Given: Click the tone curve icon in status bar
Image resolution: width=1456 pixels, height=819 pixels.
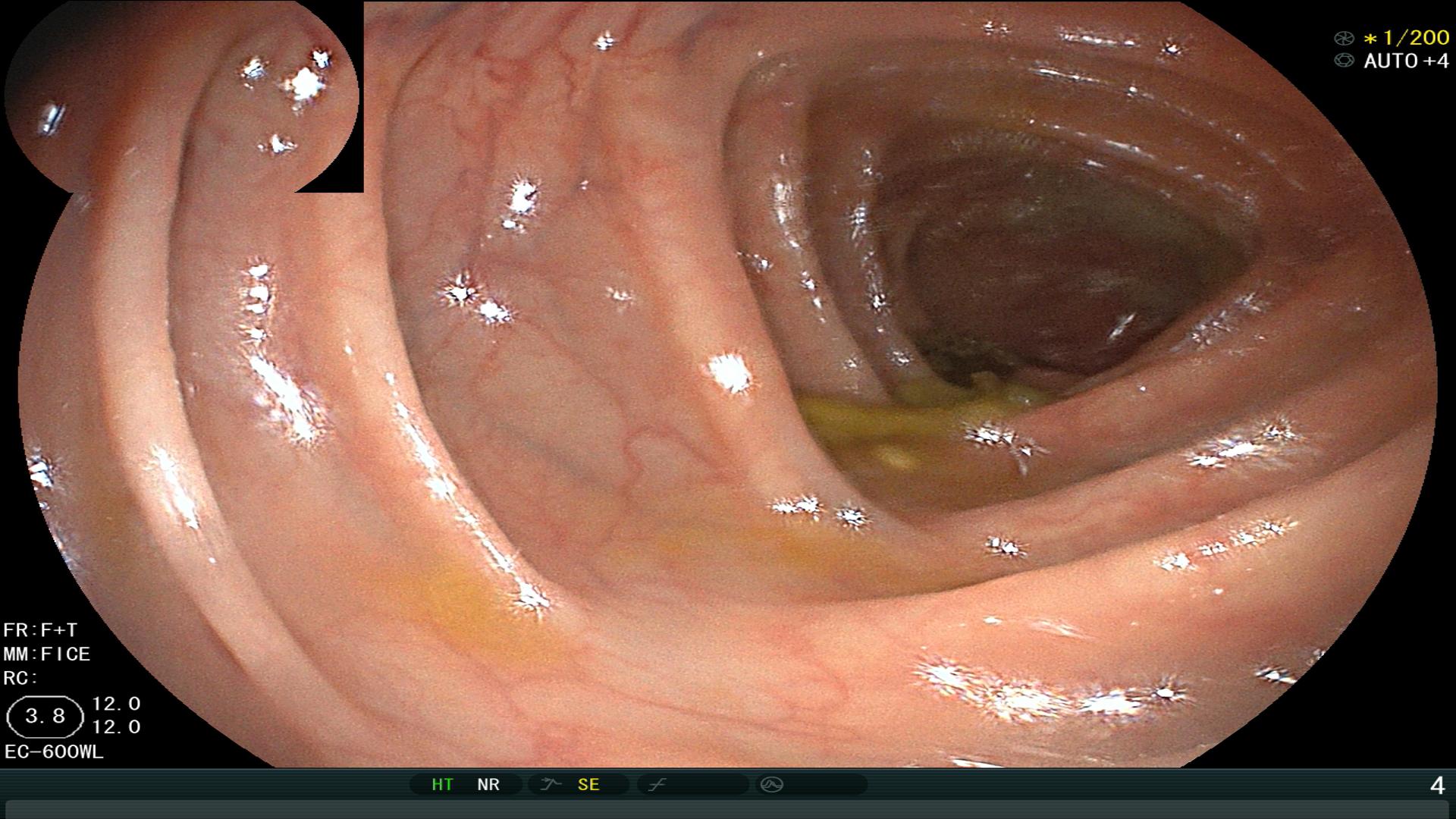Looking at the screenshot, I should click(657, 785).
